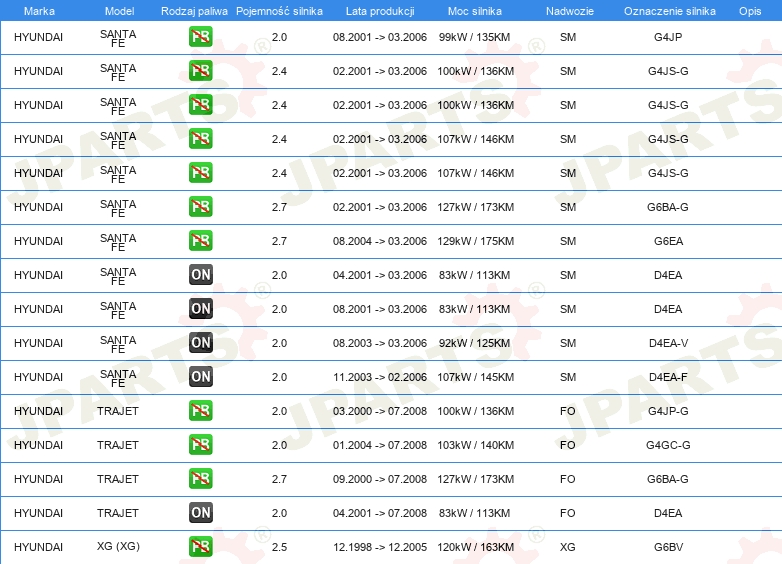
Task: Click diesel ON icon in D4EA-V row
Action: click(201, 342)
